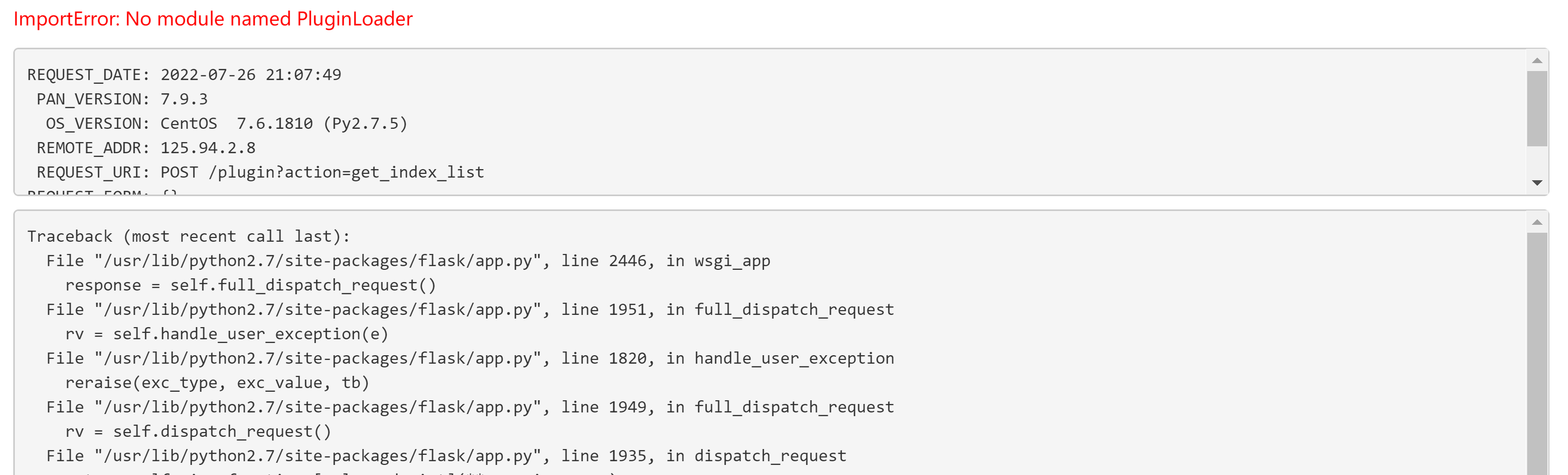Click the traceback box scroll-up arrow

tap(1536, 222)
